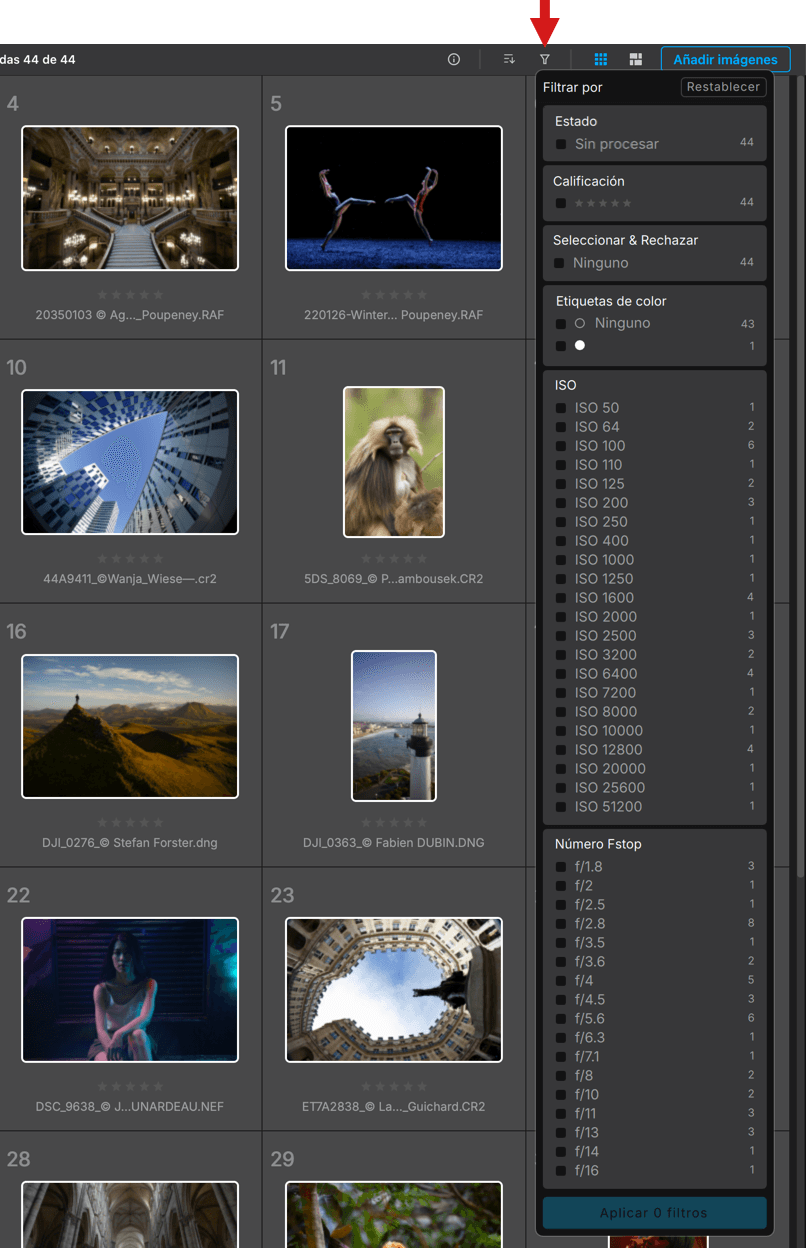Check Ninguno under Etiquetas de color
The width and height of the screenshot is (806, 1248).
561,324
